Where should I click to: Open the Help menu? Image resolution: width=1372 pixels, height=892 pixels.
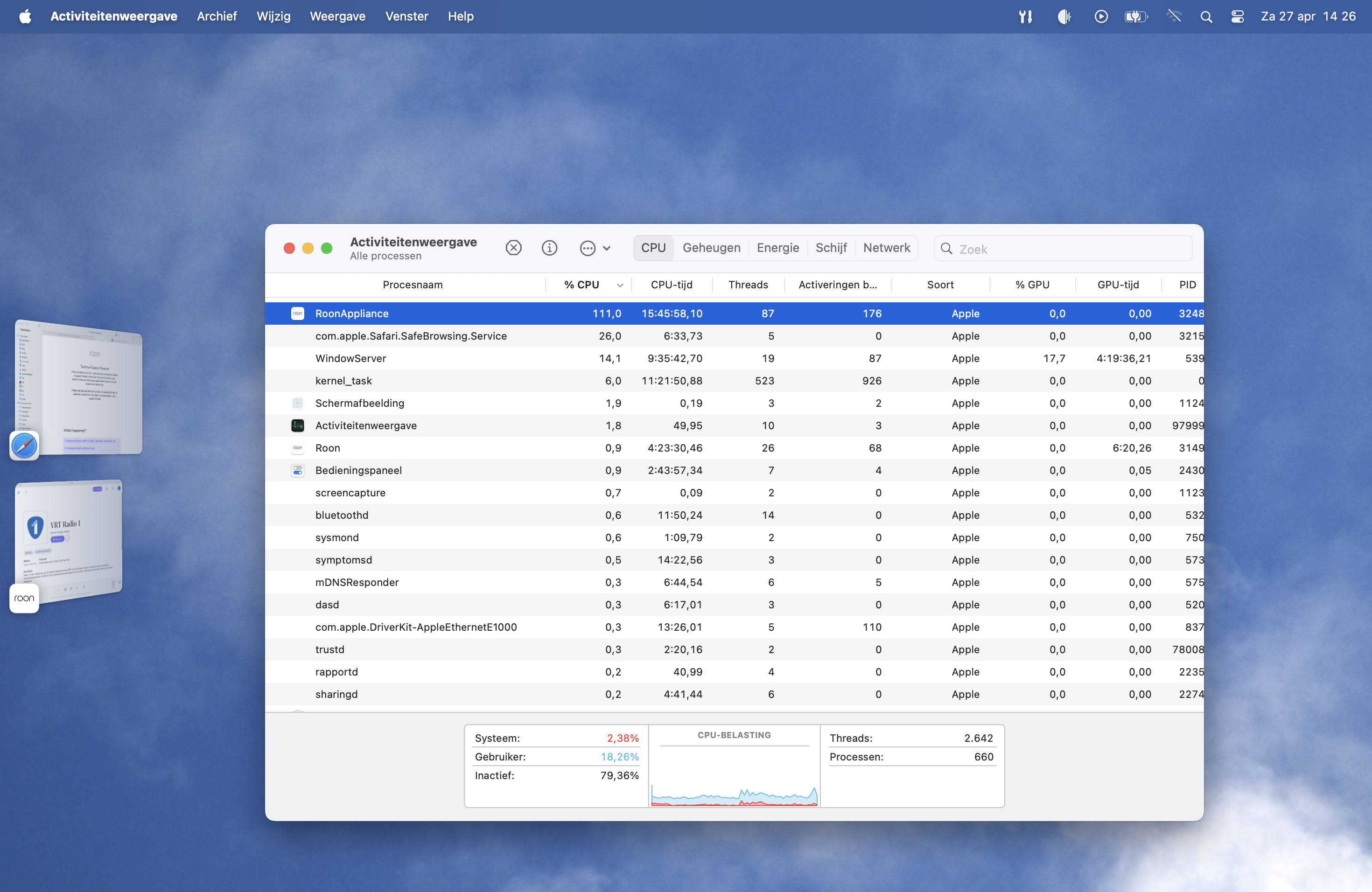point(461,16)
